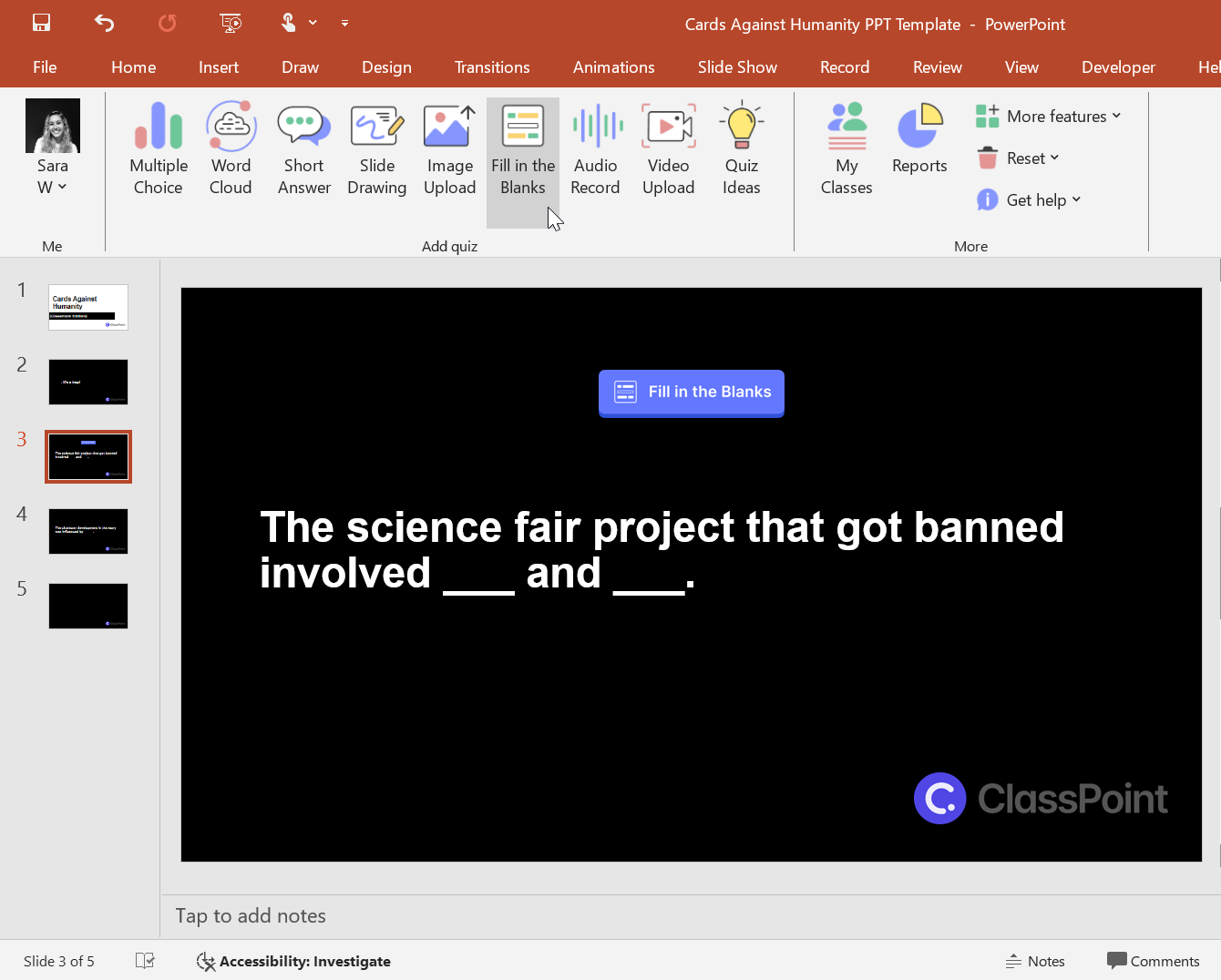Open the Reports pie chart
1221x980 pixels.
(919, 138)
